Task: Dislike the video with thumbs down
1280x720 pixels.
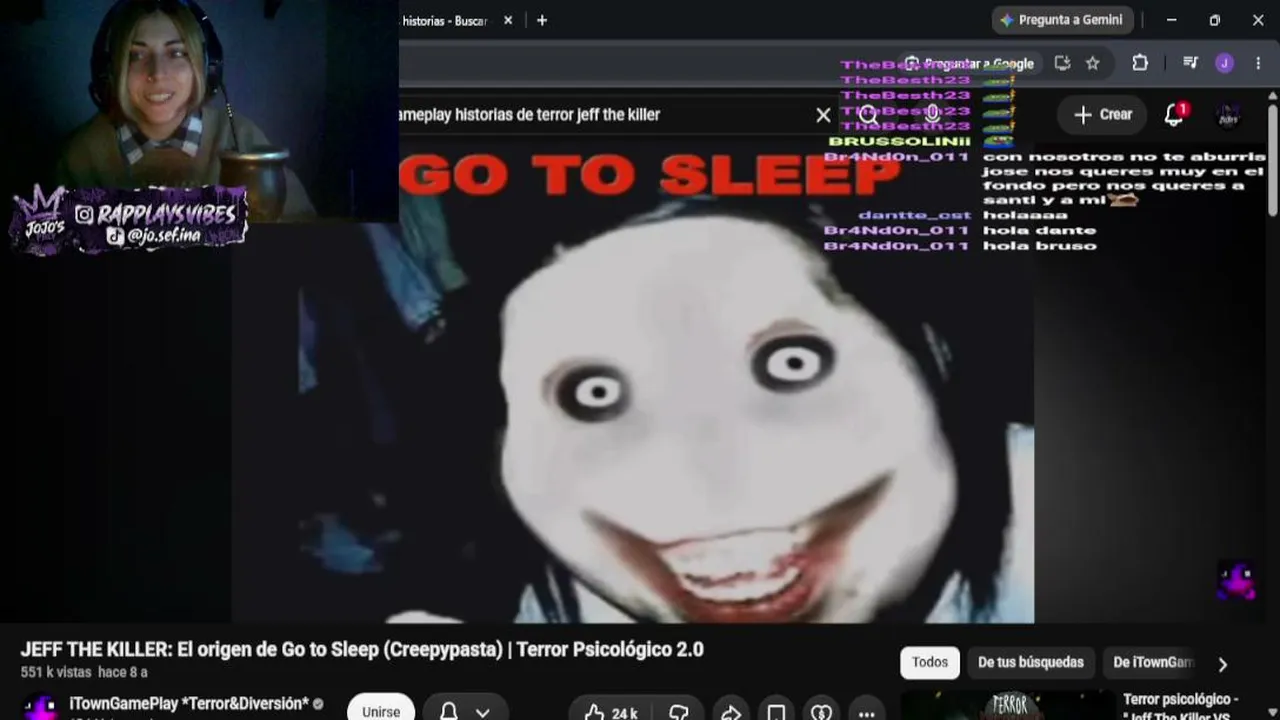Action: tap(679, 712)
